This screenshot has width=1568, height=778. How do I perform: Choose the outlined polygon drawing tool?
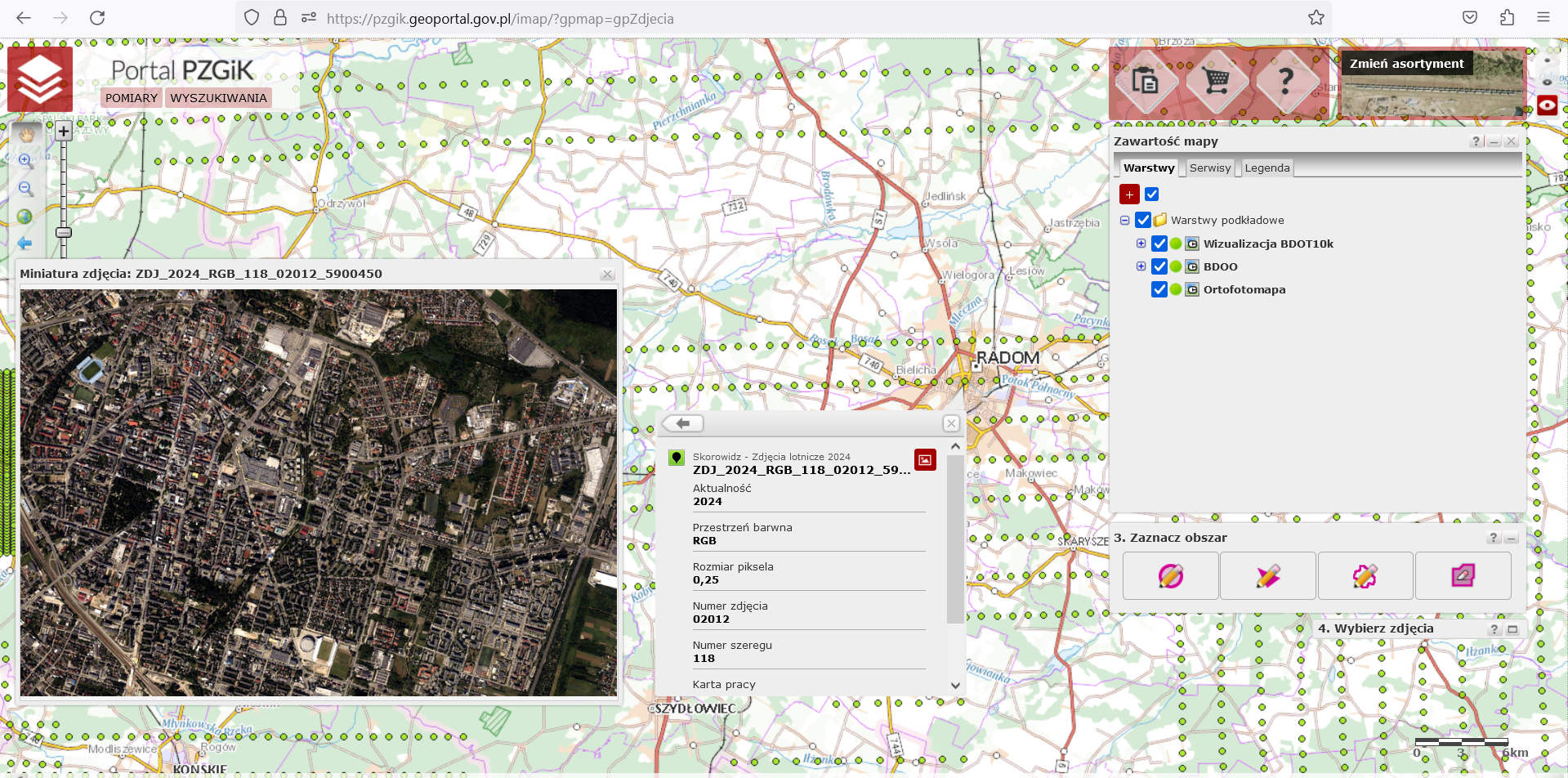pos(1365,576)
